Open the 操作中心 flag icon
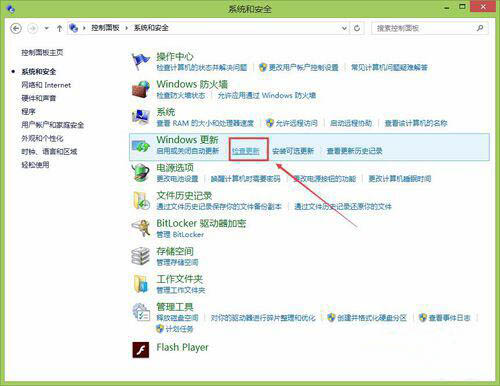The width and height of the screenshot is (500, 386). [x=140, y=61]
